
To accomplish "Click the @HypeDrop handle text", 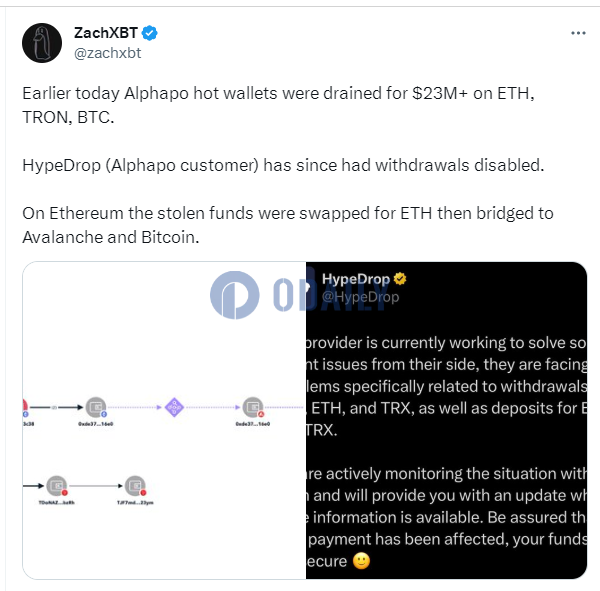I will pyautogui.click(x=360, y=297).
